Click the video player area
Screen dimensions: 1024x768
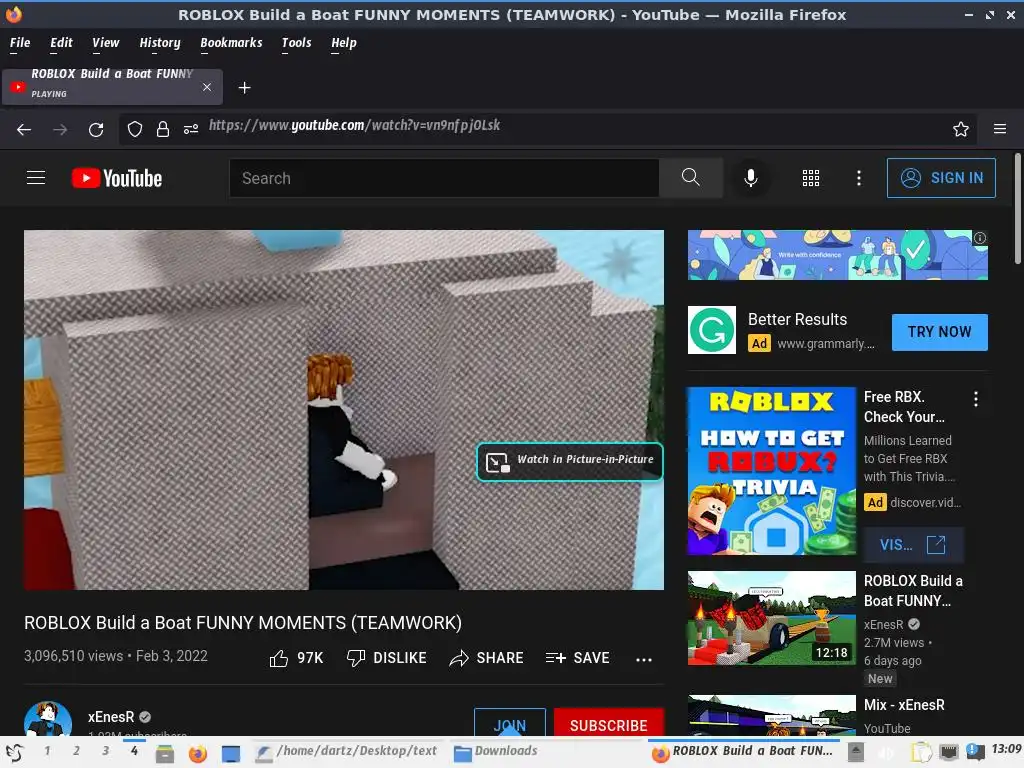pos(344,409)
